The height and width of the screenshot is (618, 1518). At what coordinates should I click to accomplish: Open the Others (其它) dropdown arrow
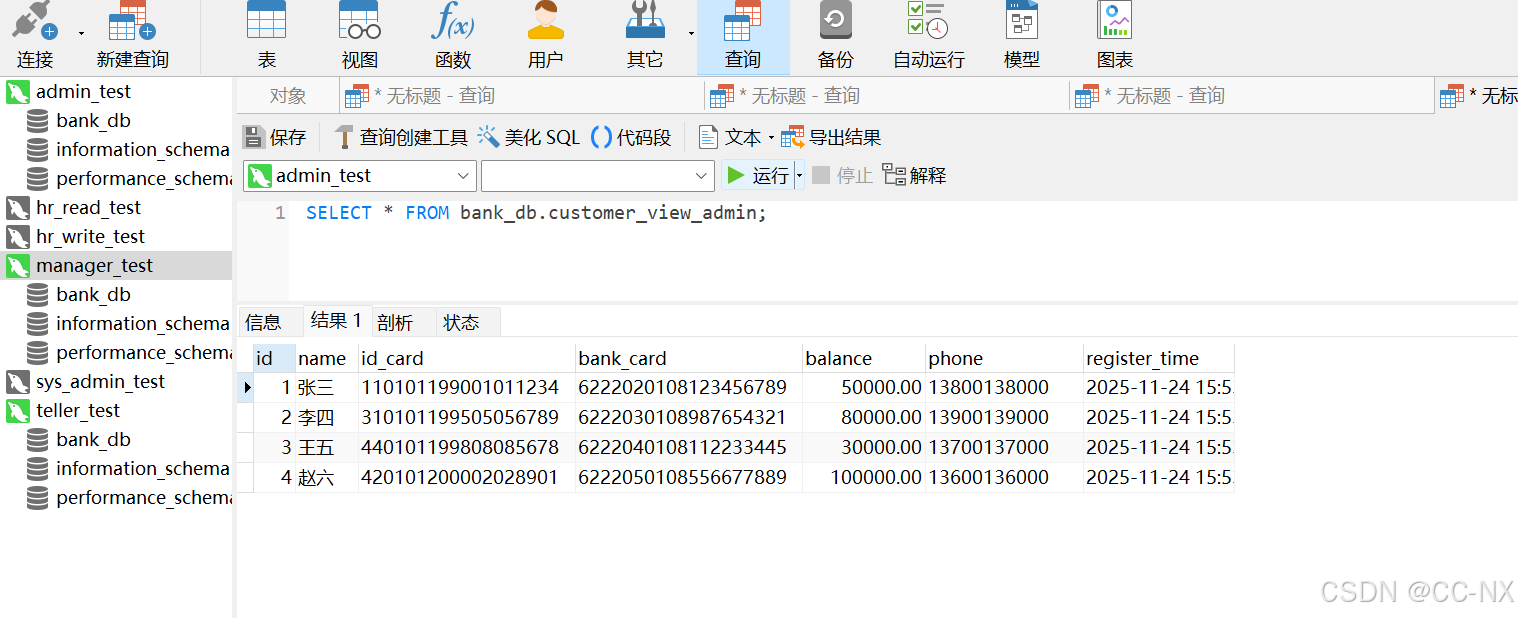[x=691, y=33]
